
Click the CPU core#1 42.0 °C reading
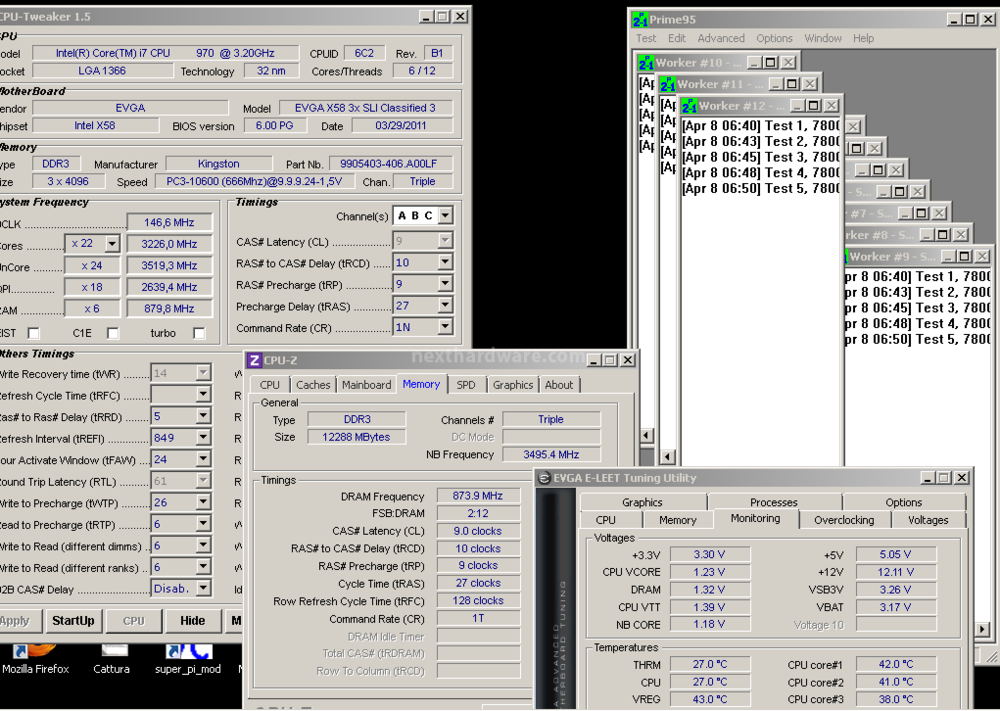point(895,664)
